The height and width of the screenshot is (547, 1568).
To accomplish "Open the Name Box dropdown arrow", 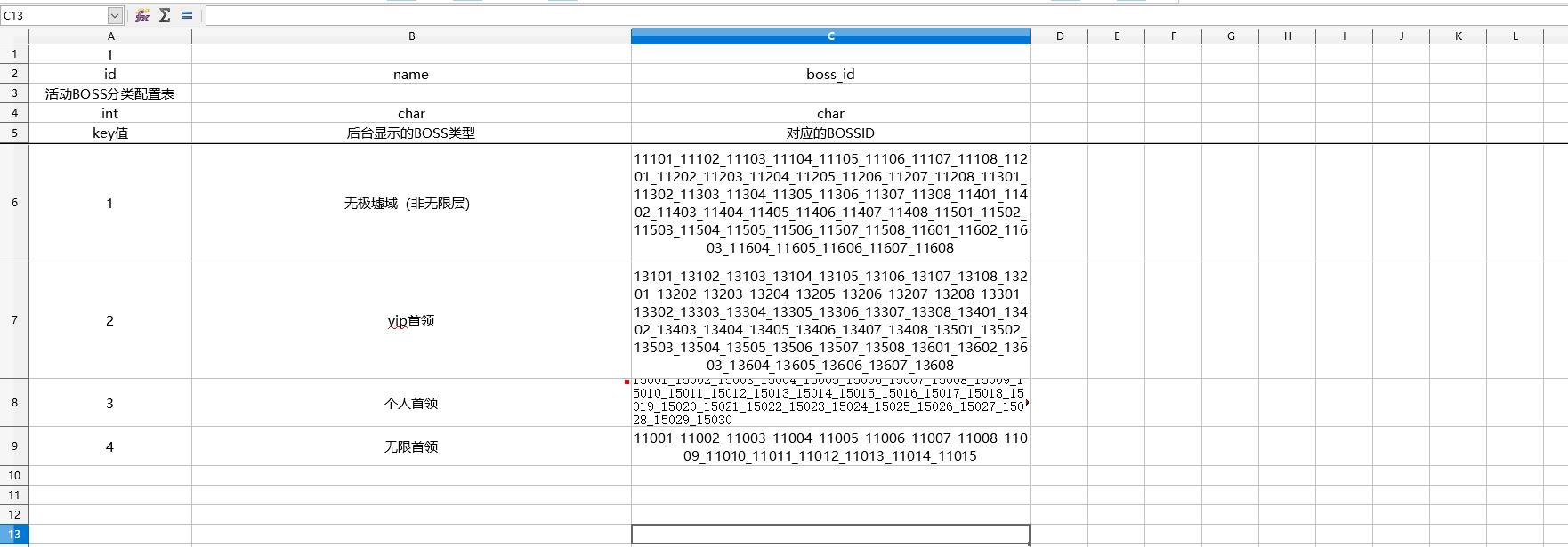I will 115,15.
